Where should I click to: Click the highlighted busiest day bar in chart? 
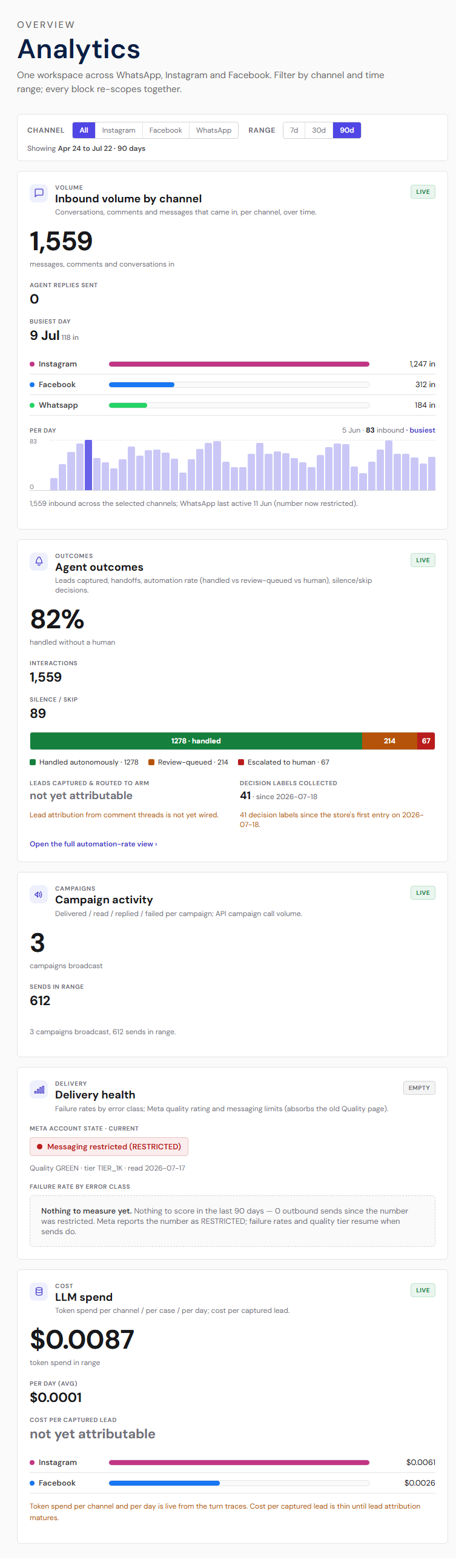coord(88,465)
